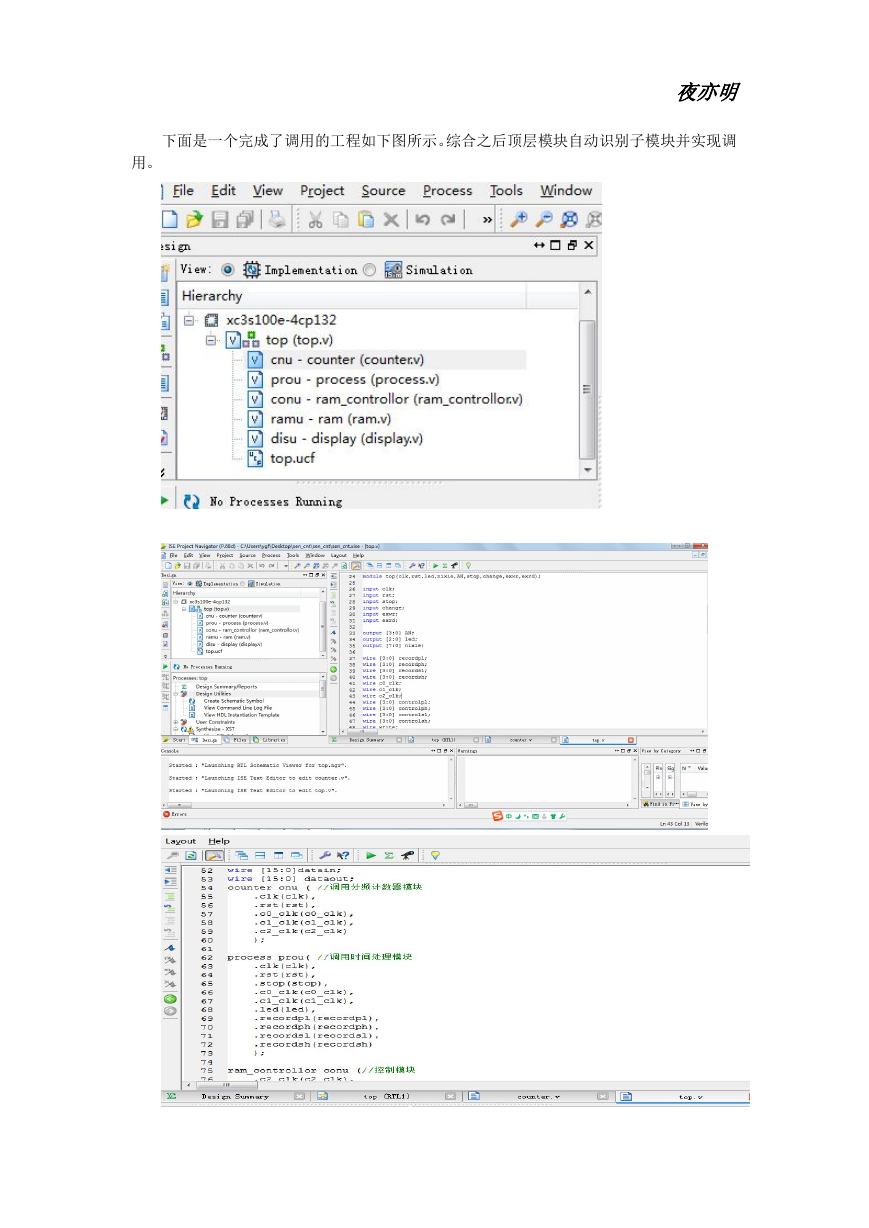
Task: Click refresh icon beside No Processes Running in enlarged screenshot
Action: tap(190, 501)
